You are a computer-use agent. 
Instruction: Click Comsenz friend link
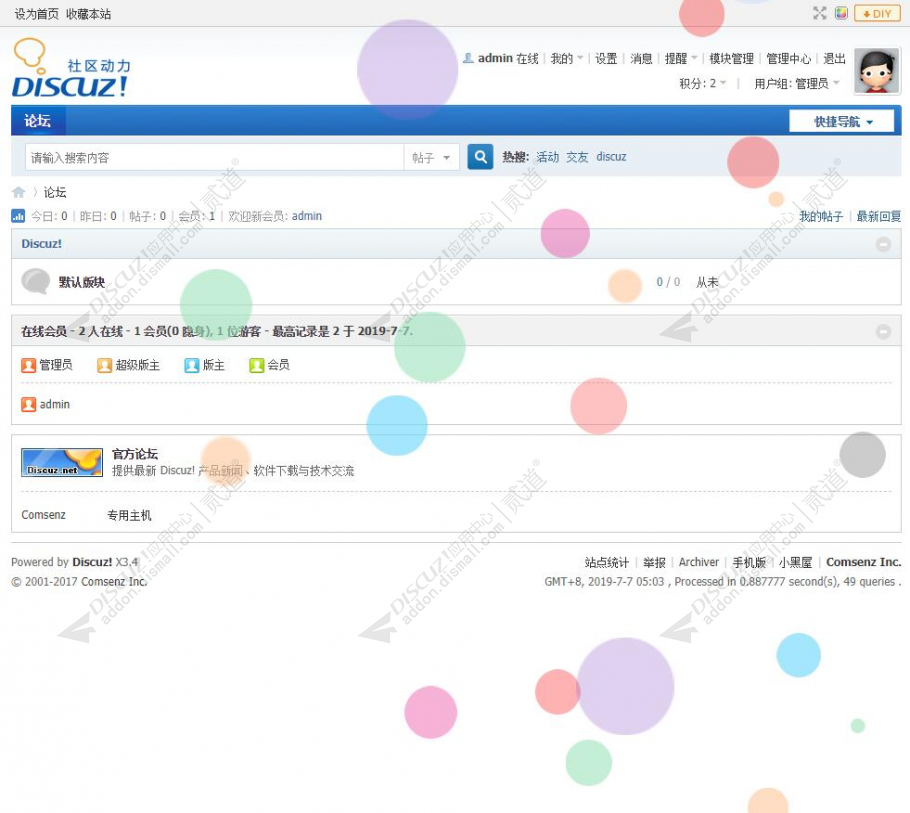pos(44,515)
